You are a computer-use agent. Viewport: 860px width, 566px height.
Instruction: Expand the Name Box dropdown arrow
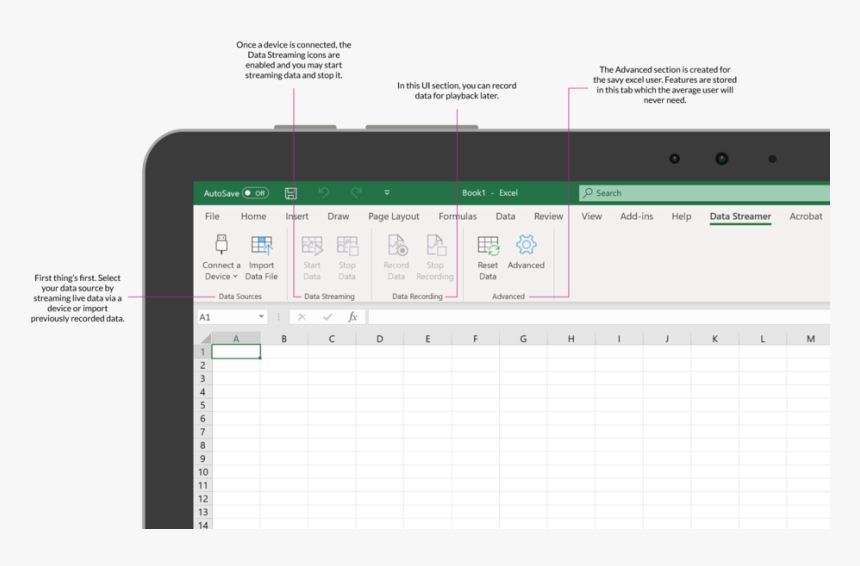(x=262, y=317)
